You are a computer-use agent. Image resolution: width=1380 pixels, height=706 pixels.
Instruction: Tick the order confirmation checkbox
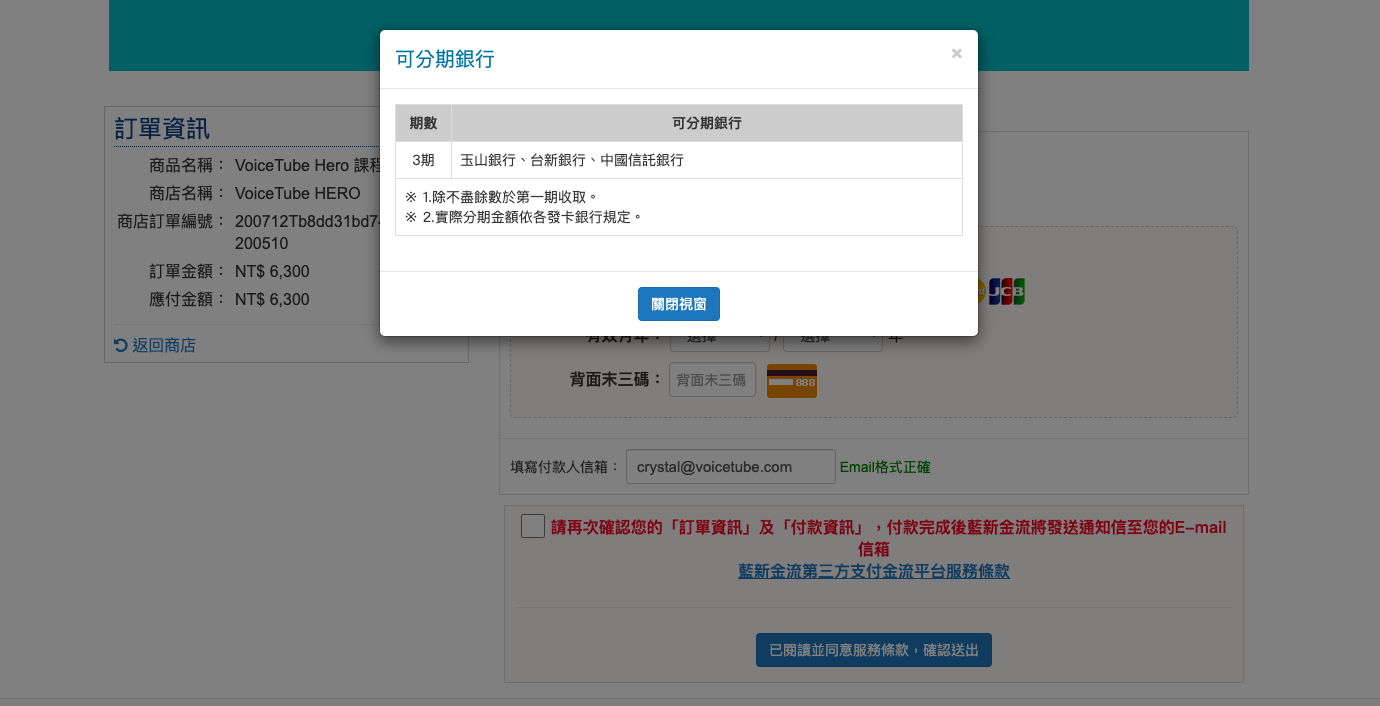click(533, 526)
